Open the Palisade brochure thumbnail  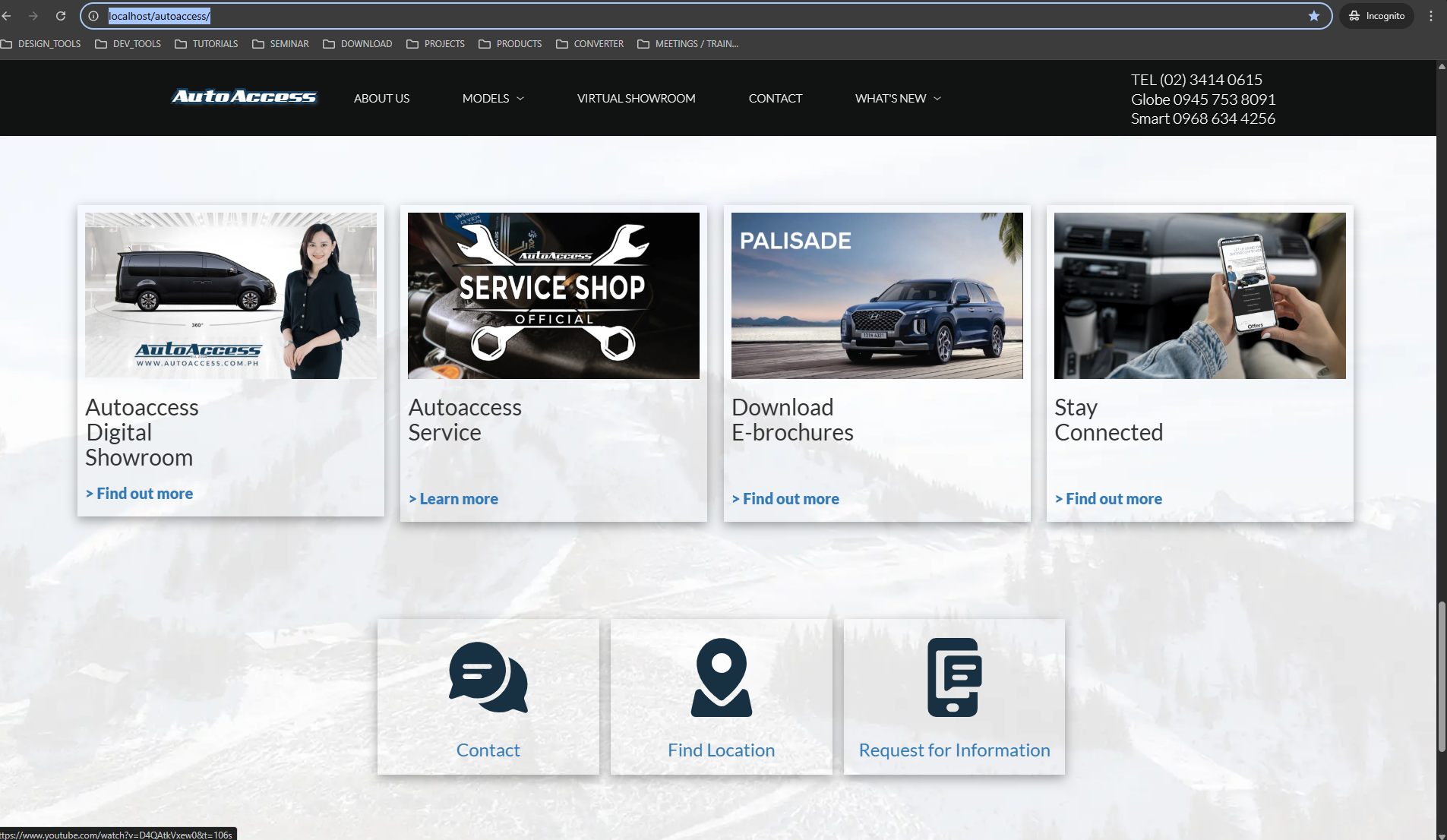click(x=877, y=295)
